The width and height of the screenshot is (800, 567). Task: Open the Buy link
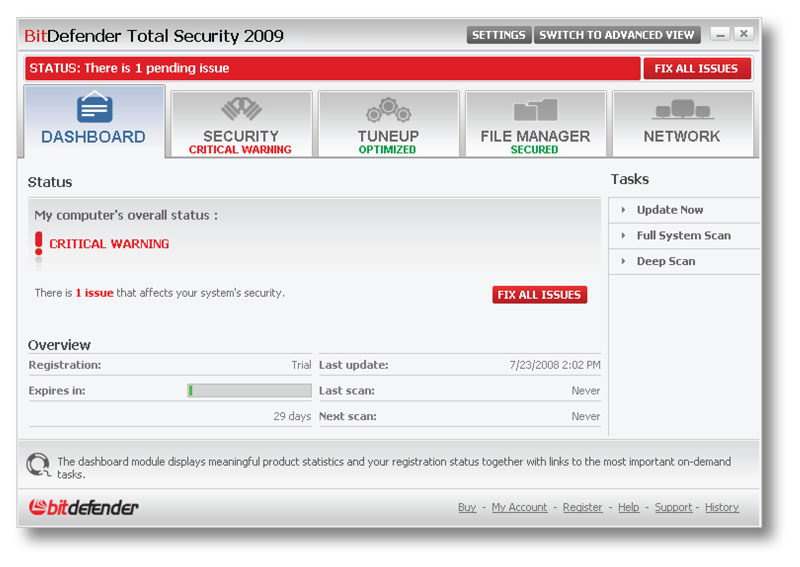(x=467, y=507)
